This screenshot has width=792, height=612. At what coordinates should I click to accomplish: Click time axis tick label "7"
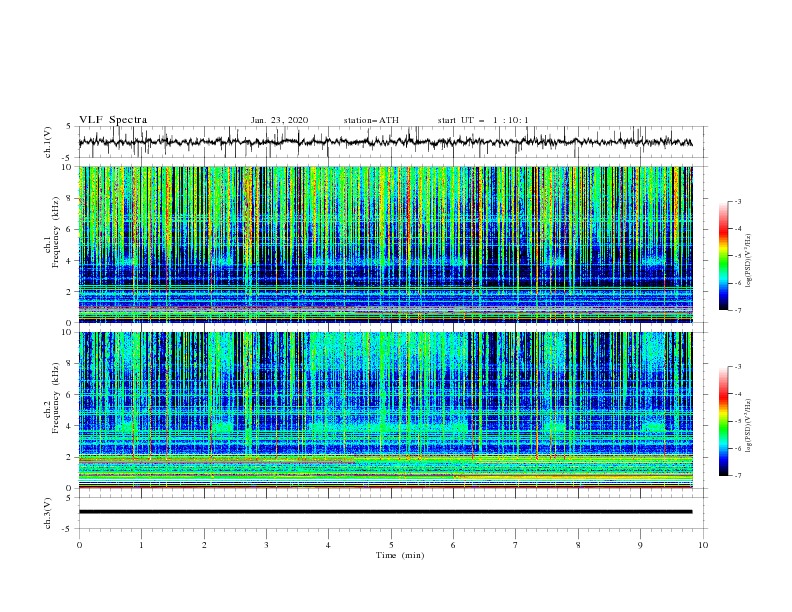coord(516,545)
